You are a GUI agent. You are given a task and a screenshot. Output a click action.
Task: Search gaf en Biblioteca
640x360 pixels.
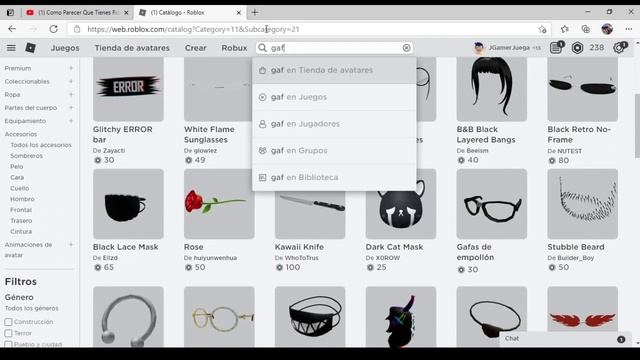tap(334, 178)
